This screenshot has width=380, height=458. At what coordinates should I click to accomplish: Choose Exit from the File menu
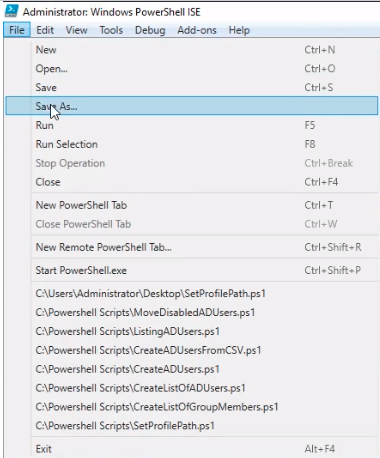(192, 449)
